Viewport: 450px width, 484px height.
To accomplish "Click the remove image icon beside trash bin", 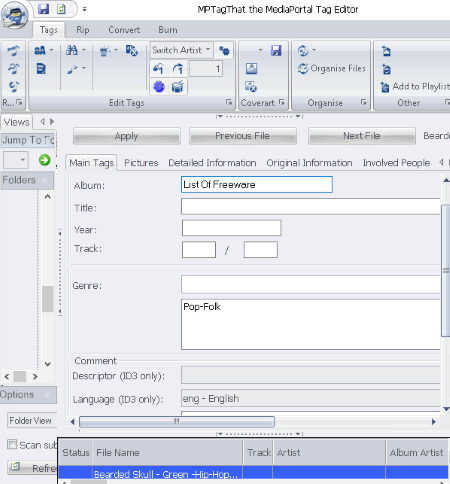I will [131, 51].
